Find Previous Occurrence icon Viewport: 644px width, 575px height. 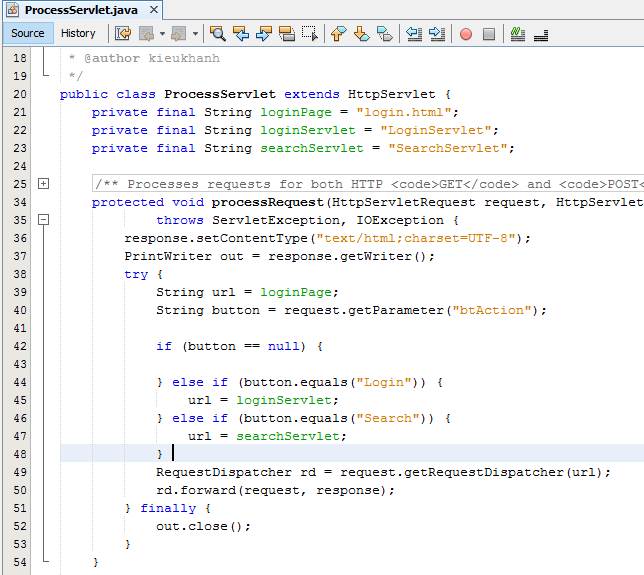coord(241,34)
